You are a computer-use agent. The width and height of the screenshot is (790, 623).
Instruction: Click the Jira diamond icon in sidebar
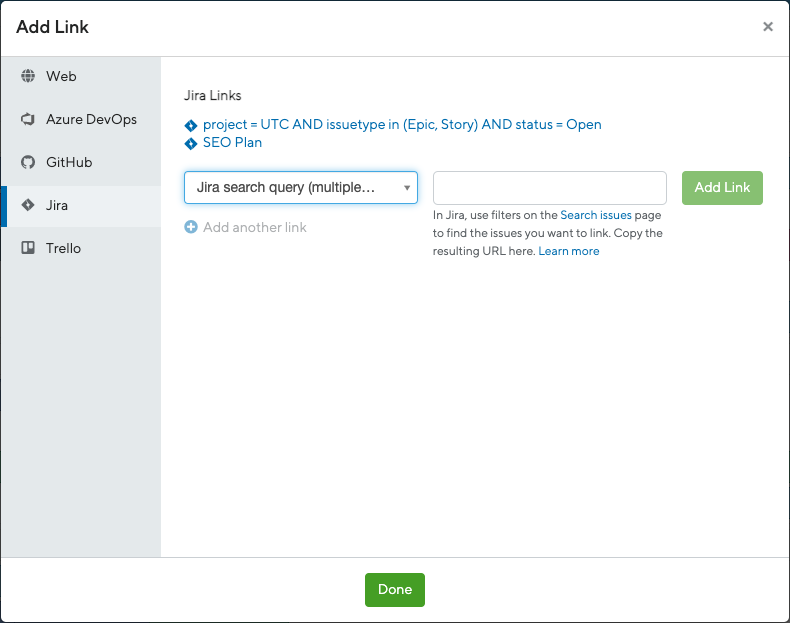[28, 205]
